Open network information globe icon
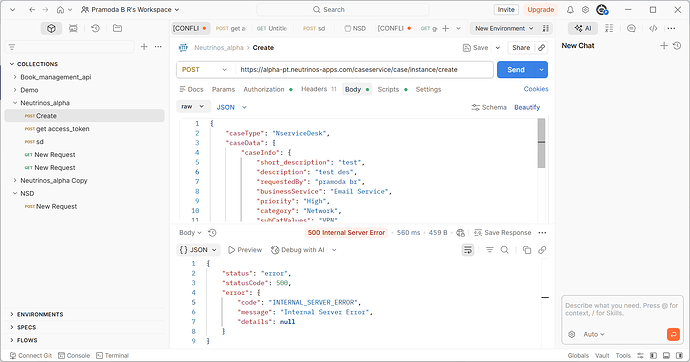 click(460, 233)
